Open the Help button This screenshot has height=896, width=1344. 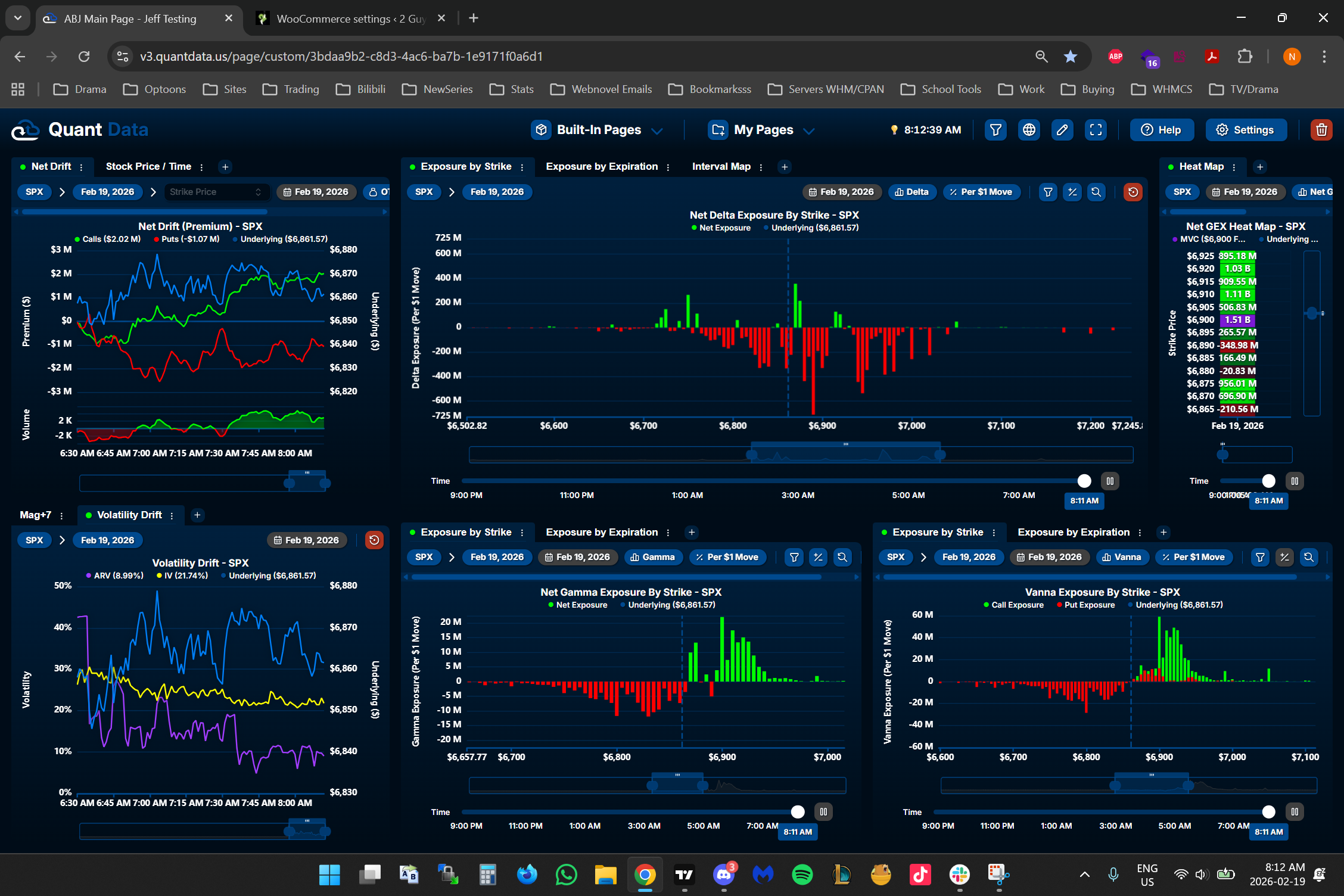point(1162,130)
